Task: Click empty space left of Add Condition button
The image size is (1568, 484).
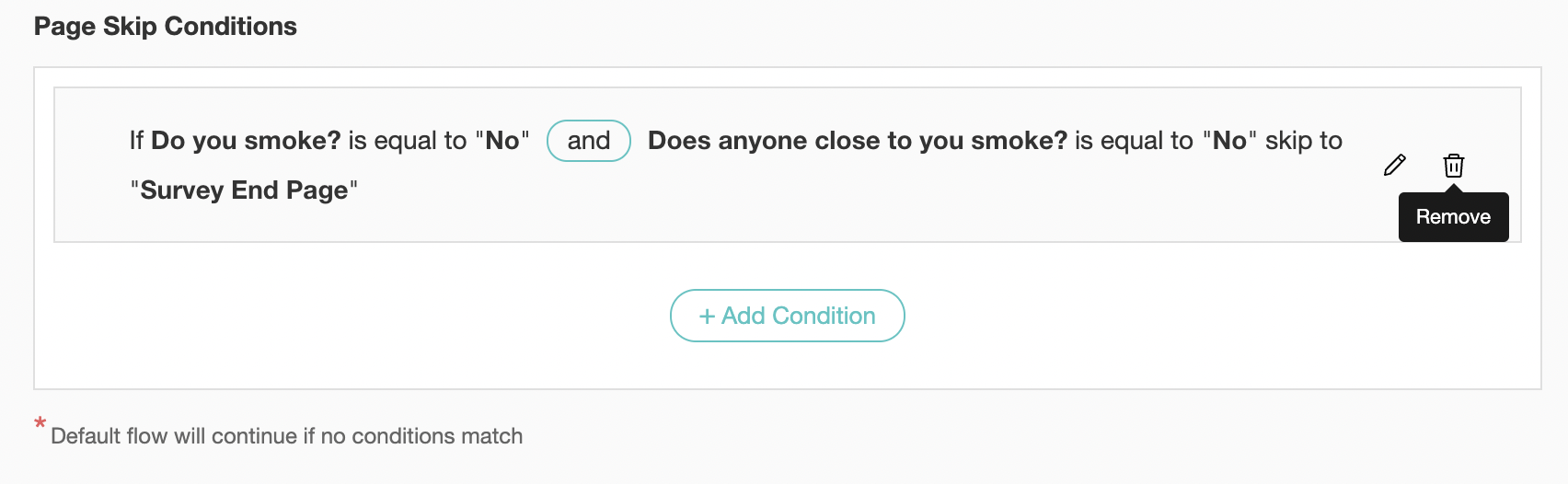Action: click(368, 316)
